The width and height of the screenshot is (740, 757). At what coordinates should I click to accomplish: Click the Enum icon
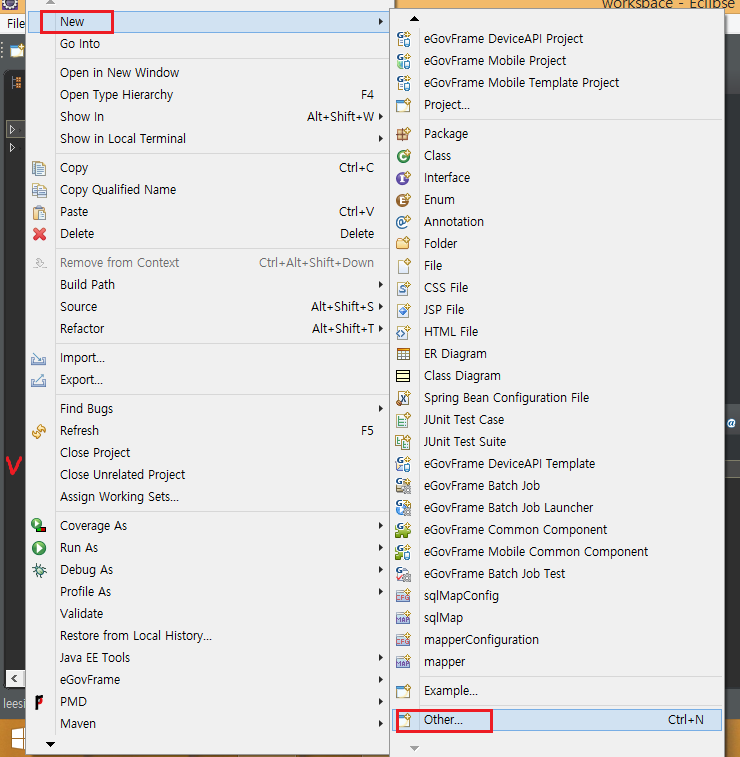[404, 199]
